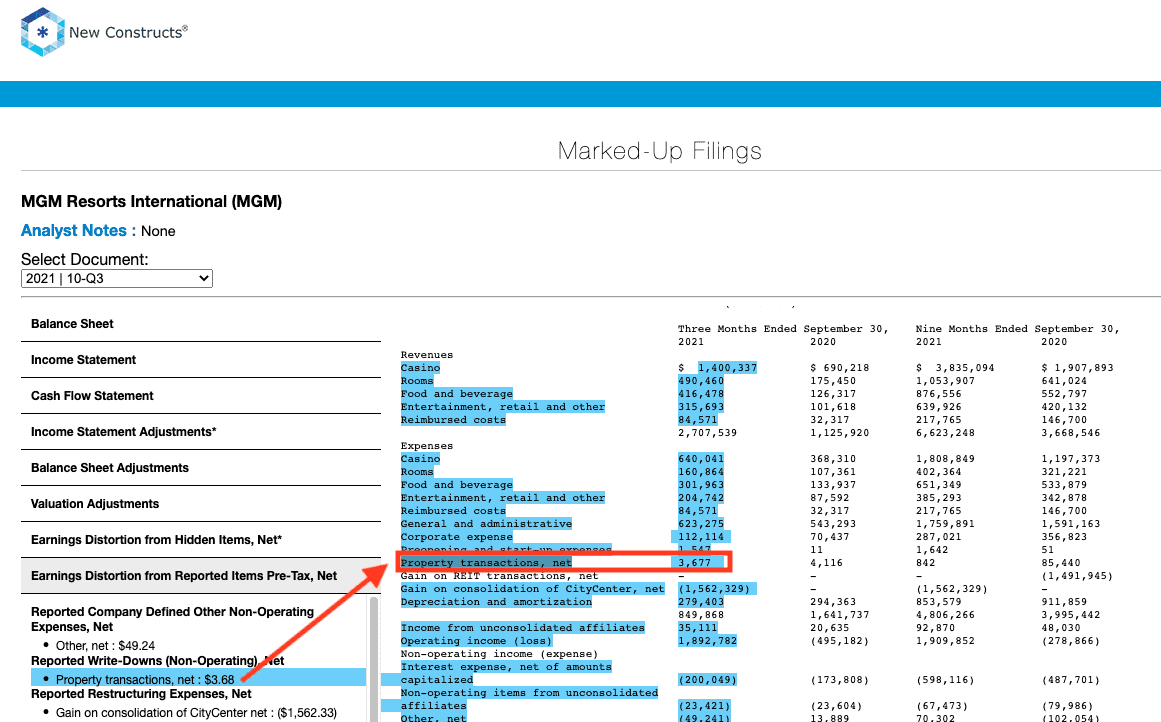1161x722 pixels.
Task: Click the nine-month 2020 REIT gain value (1,491,945)
Action: coord(1077,575)
